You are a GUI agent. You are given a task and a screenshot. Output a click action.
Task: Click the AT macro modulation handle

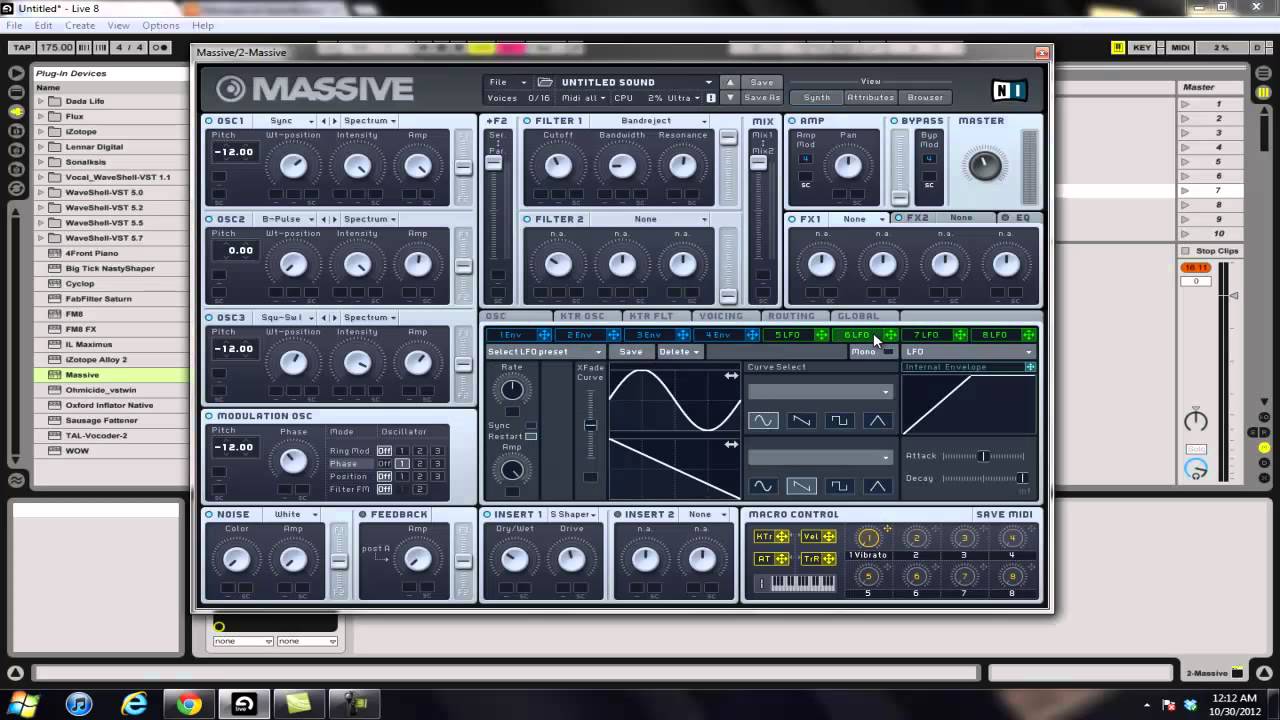tap(781, 559)
